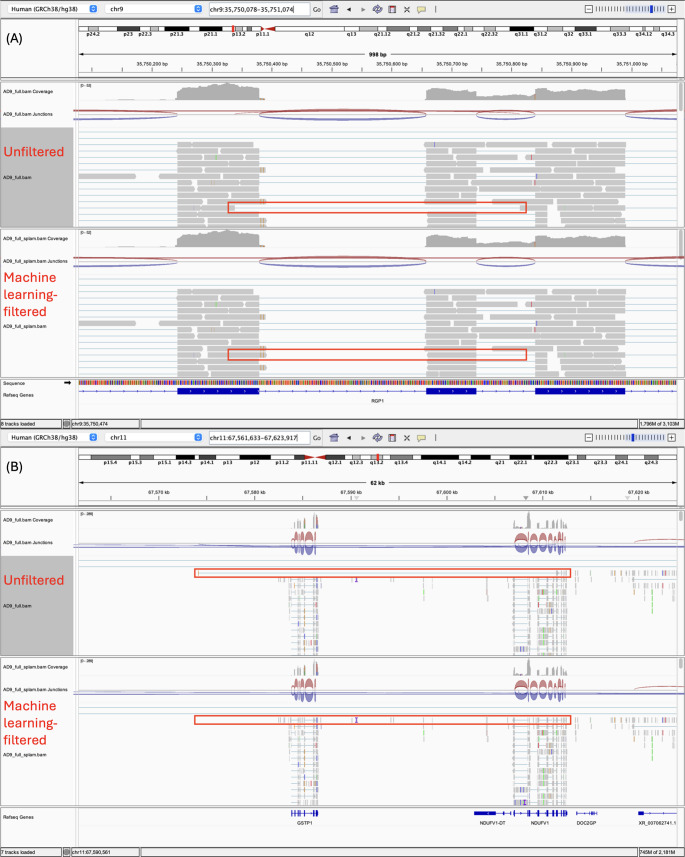The height and width of the screenshot is (857, 685).
Task: Click the chr11:67,561,633 locus input field
Action: [259, 438]
